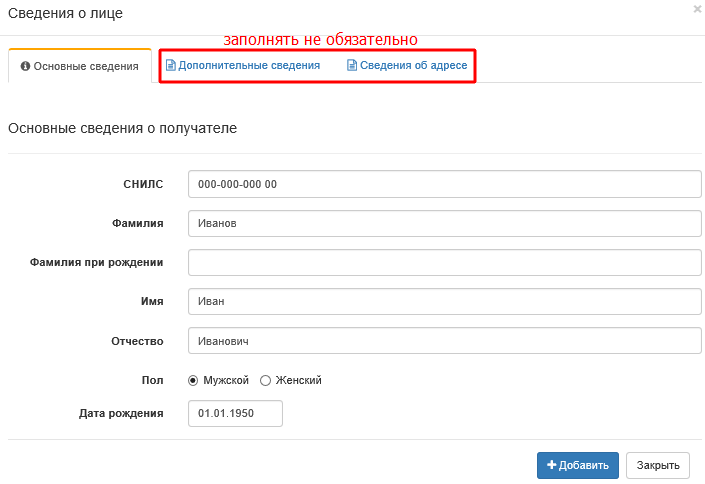The image size is (705, 484).
Task: Click the red text заполнять не обязательно
Action: click(320, 40)
